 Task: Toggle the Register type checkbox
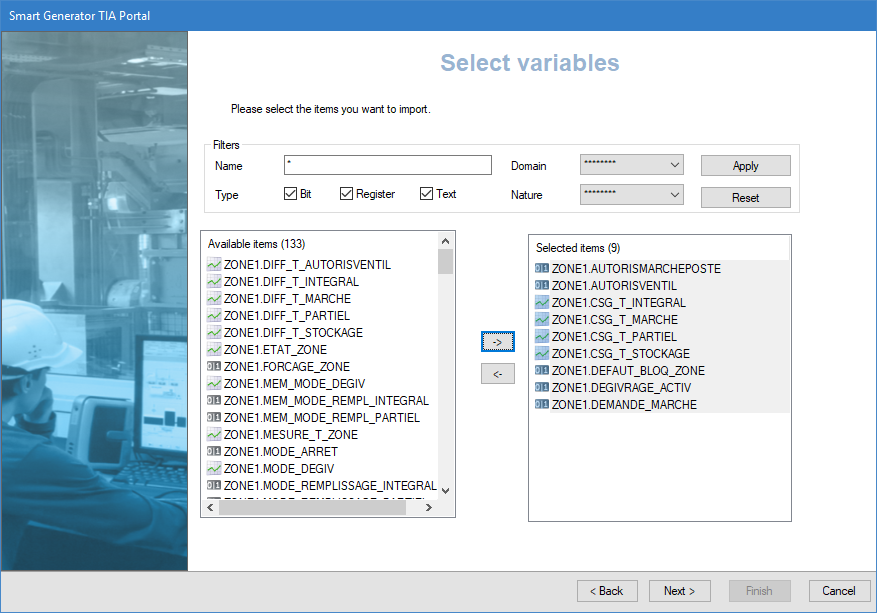click(x=347, y=194)
